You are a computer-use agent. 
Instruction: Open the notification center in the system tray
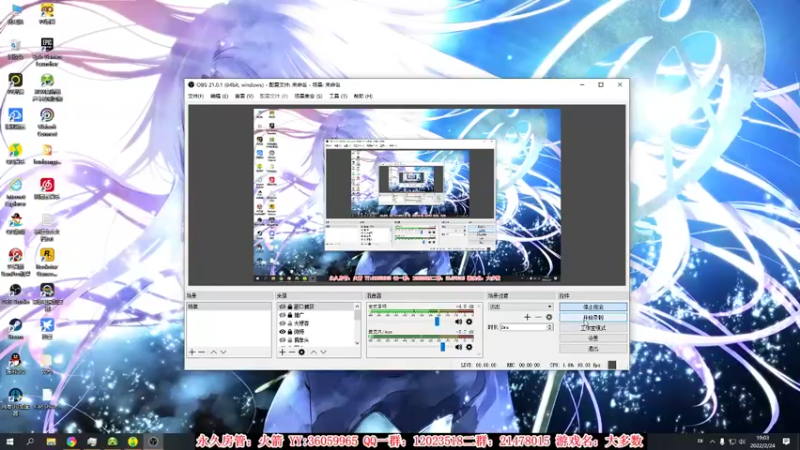[786, 441]
